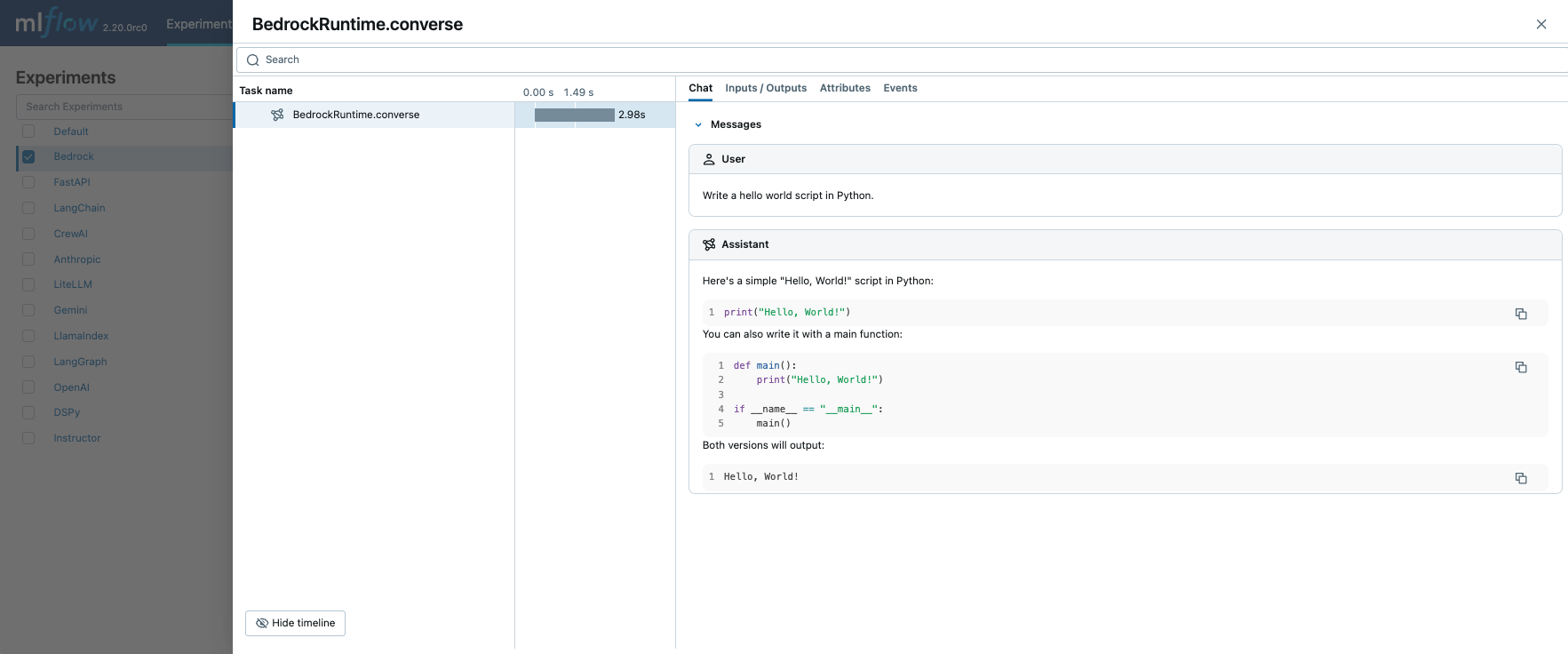
Task: Click the 2.98s timeline duration bar
Action: [575, 115]
